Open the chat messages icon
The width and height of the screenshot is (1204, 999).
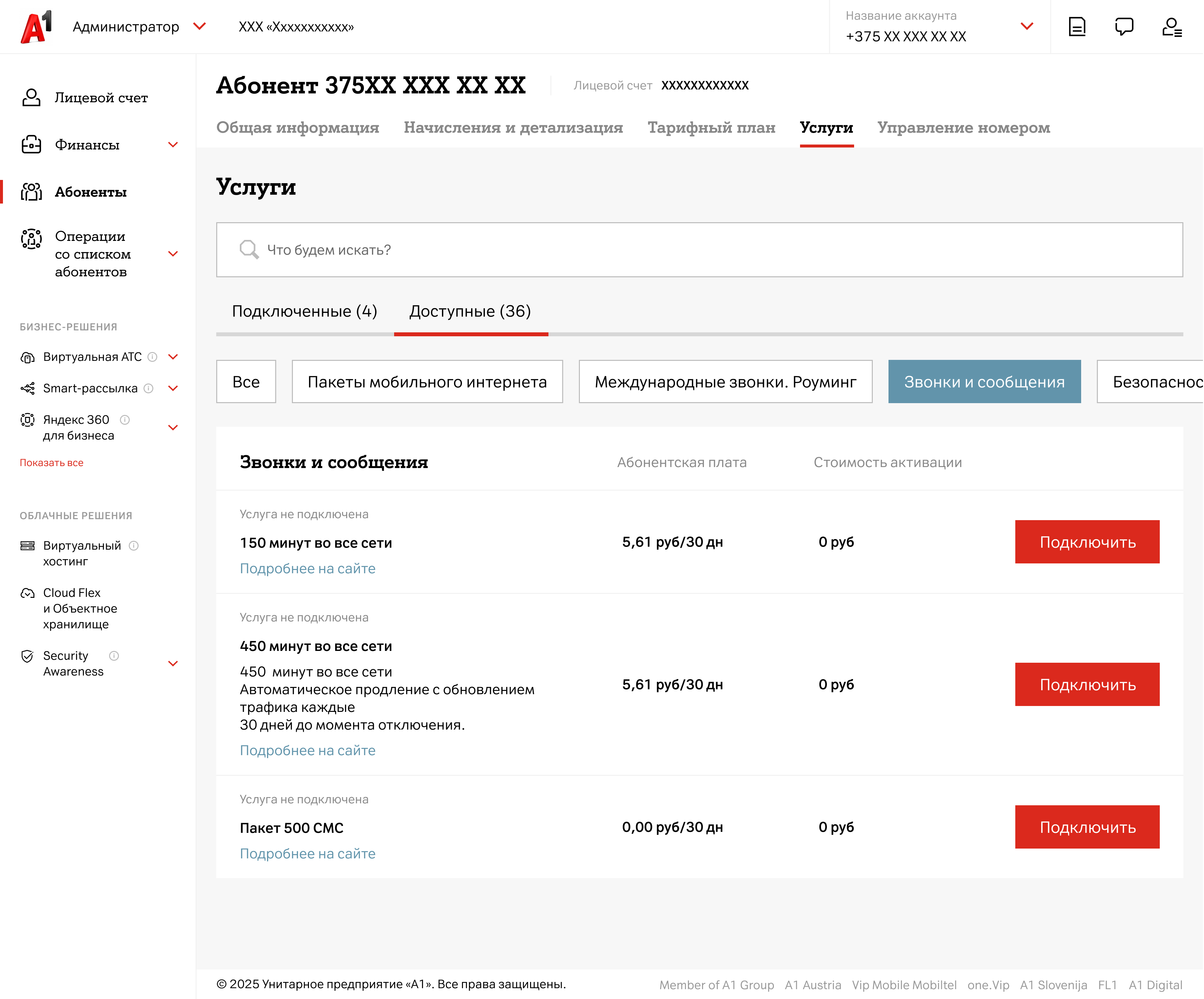pyautogui.click(x=1124, y=26)
